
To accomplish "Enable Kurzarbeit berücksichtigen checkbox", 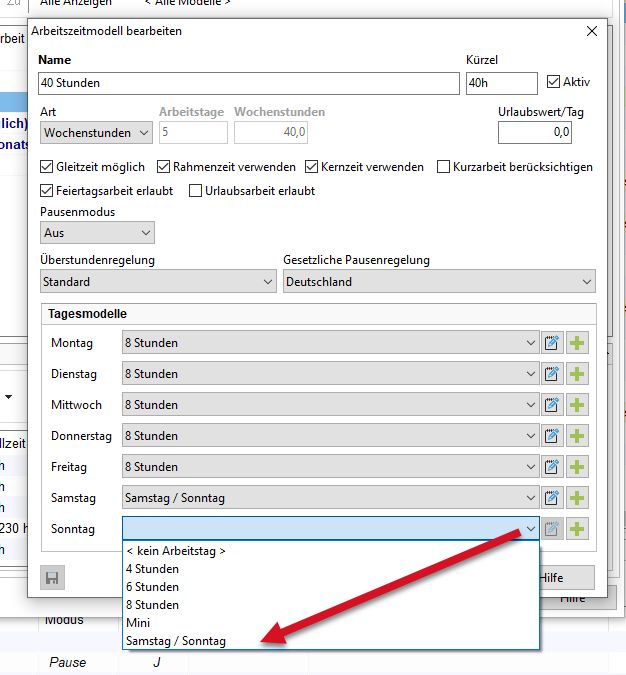I will tap(444, 167).
